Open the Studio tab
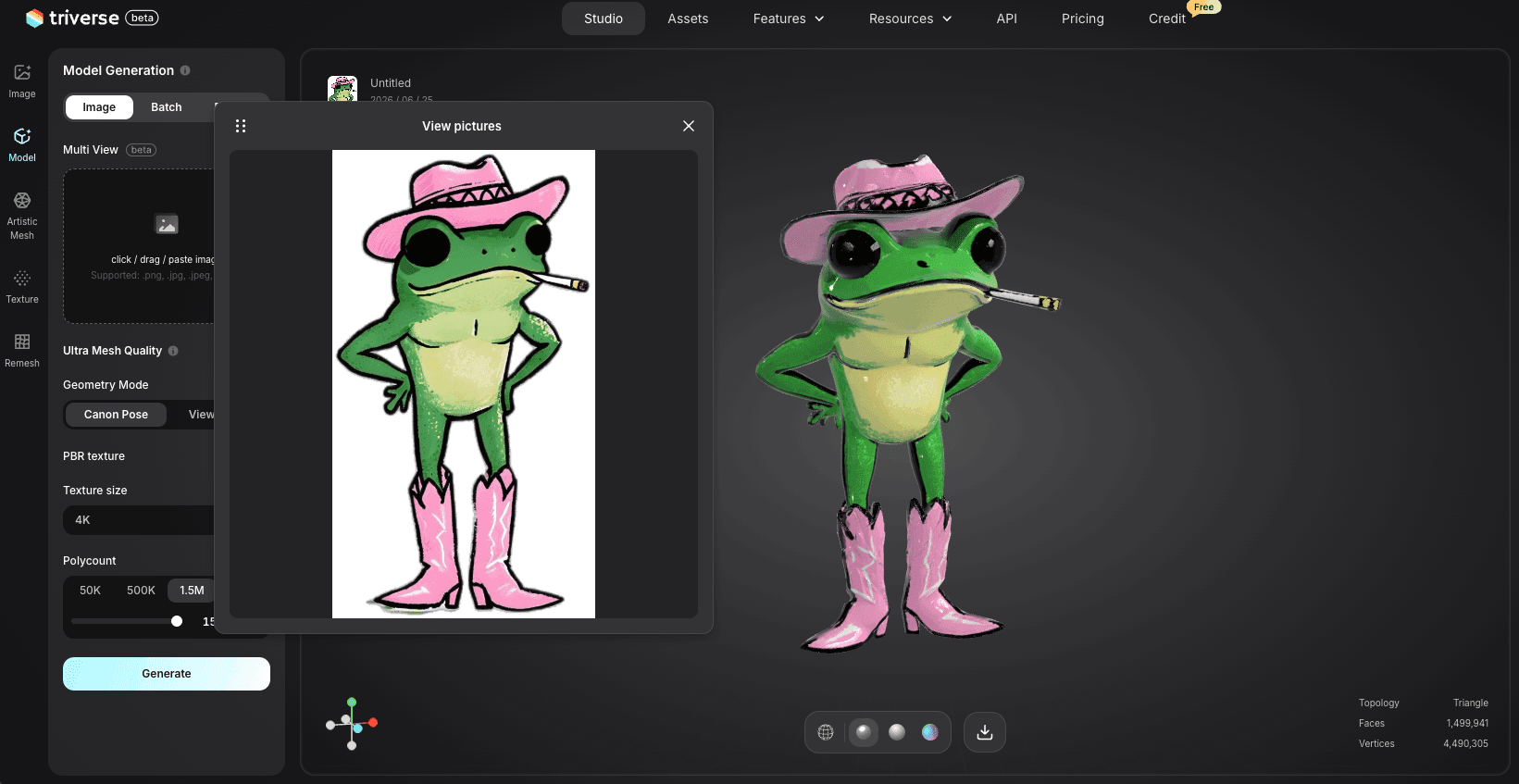The width and height of the screenshot is (1519, 784). pyautogui.click(x=604, y=19)
